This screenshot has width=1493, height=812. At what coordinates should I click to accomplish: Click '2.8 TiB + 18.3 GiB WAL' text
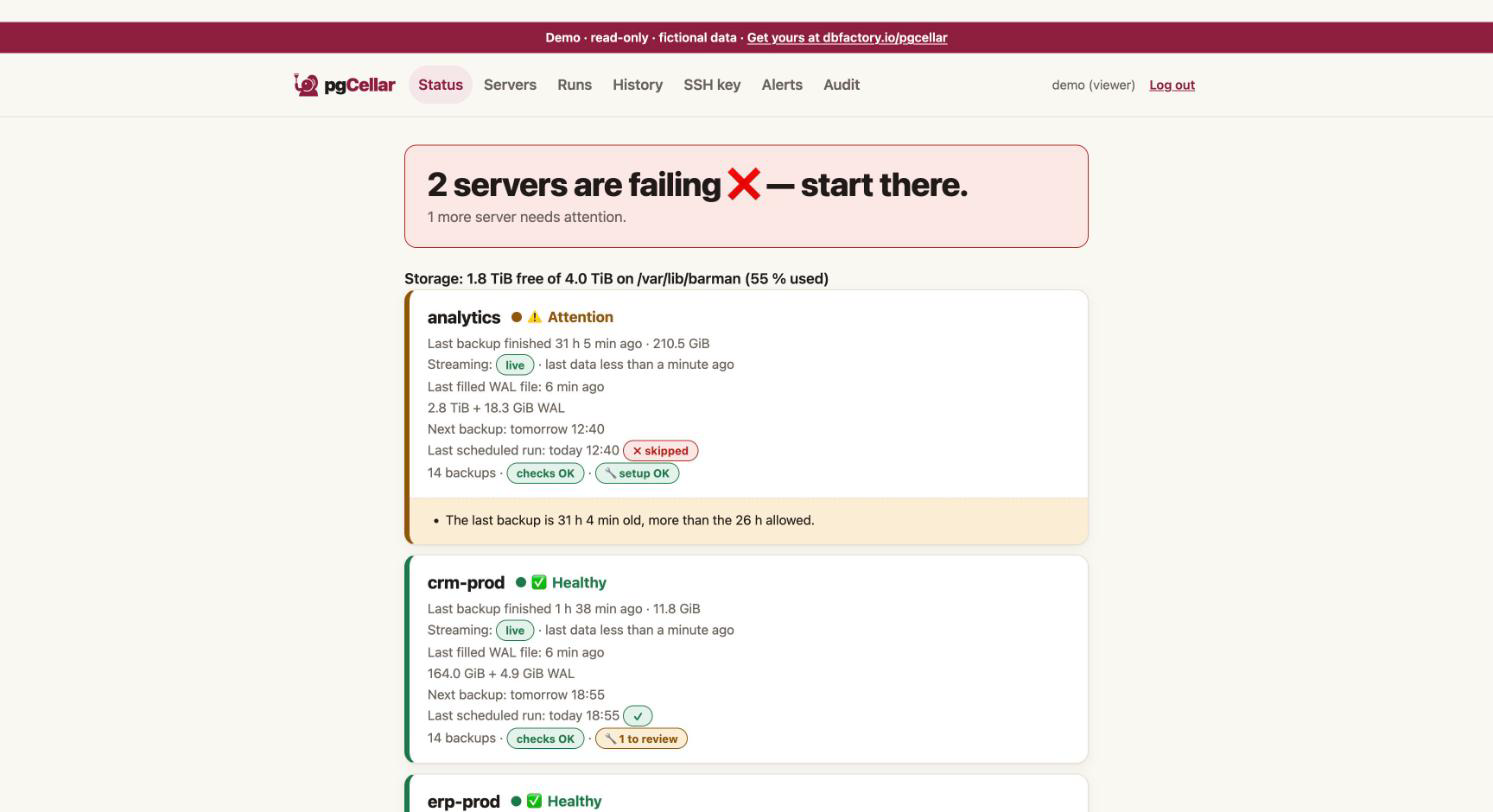coord(496,408)
